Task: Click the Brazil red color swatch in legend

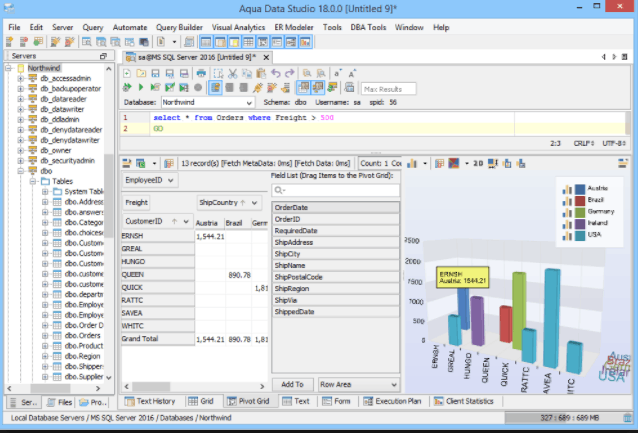Action: [x=580, y=200]
